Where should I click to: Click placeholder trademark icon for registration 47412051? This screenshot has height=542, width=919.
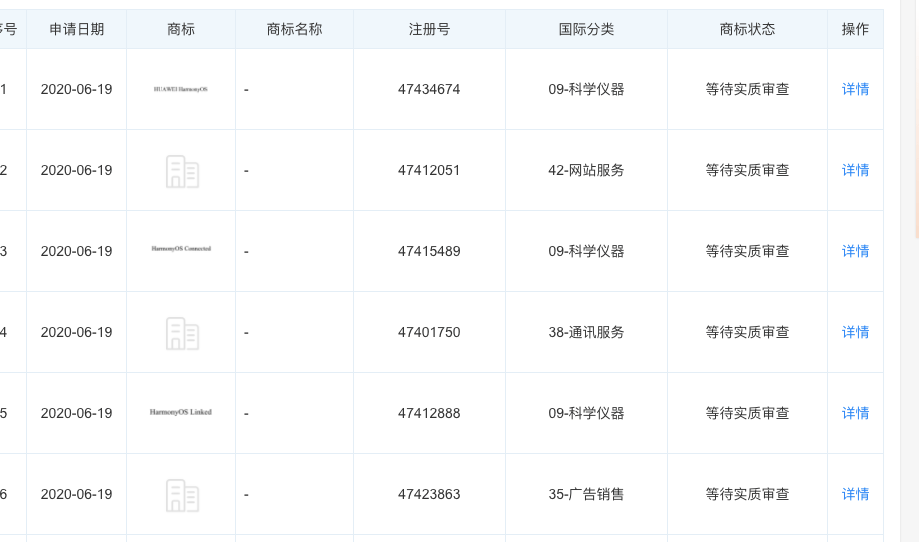point(181,171)
